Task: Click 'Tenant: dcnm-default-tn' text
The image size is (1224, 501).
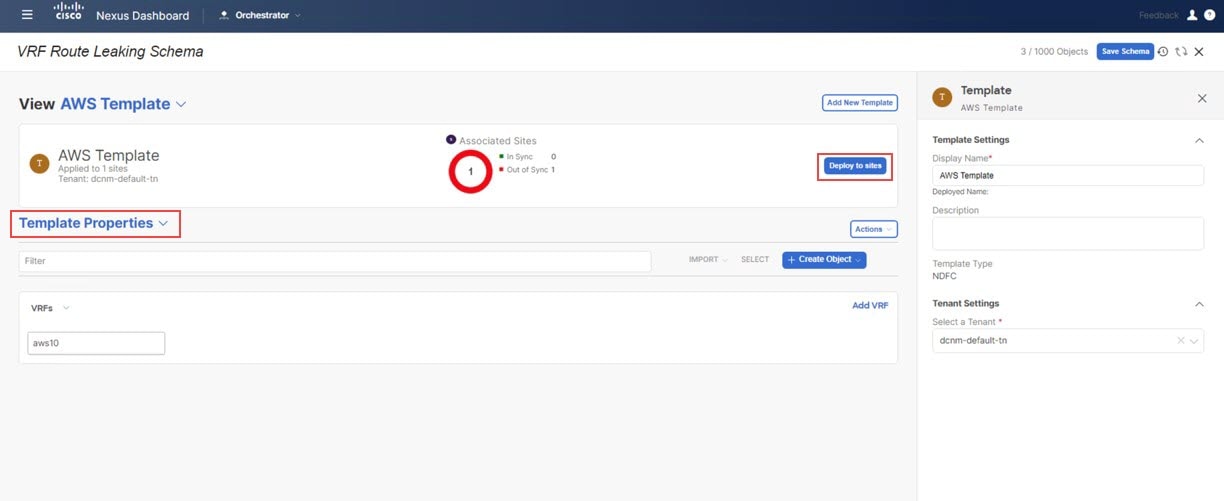Action: (x=107, y=179)
